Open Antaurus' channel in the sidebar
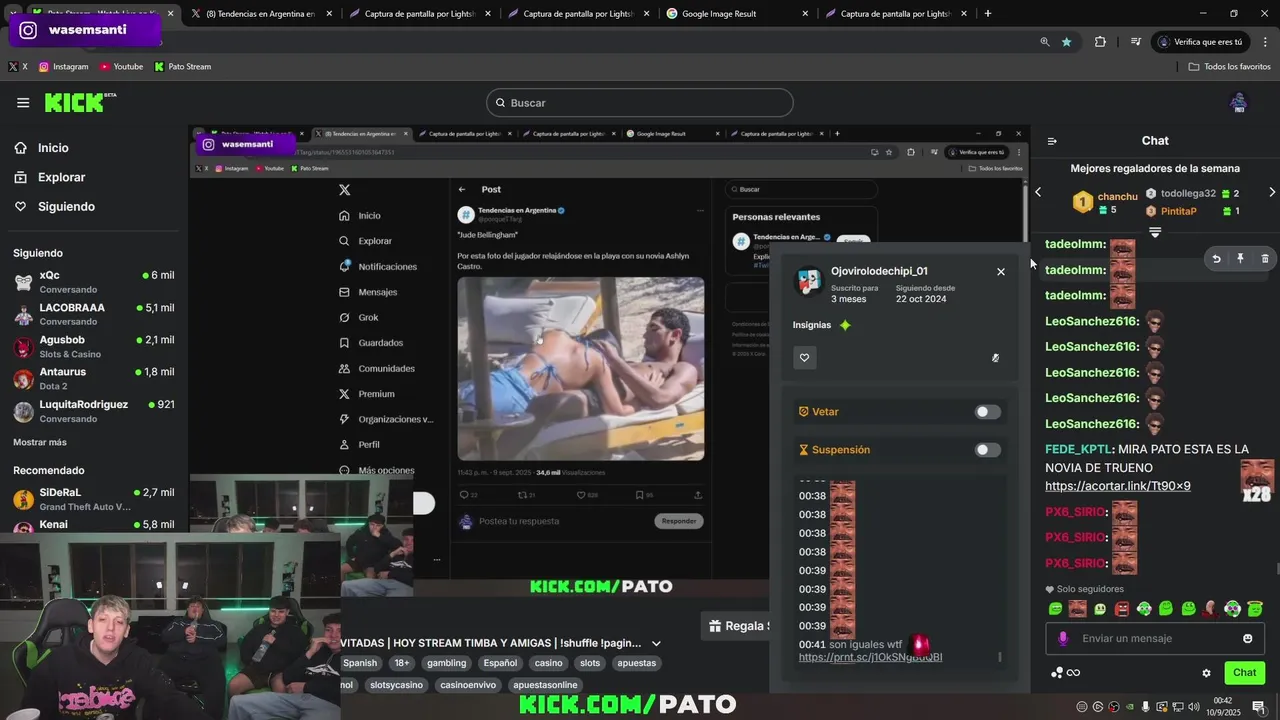This screenshot has height=720, width=1280. click(94, 378)
